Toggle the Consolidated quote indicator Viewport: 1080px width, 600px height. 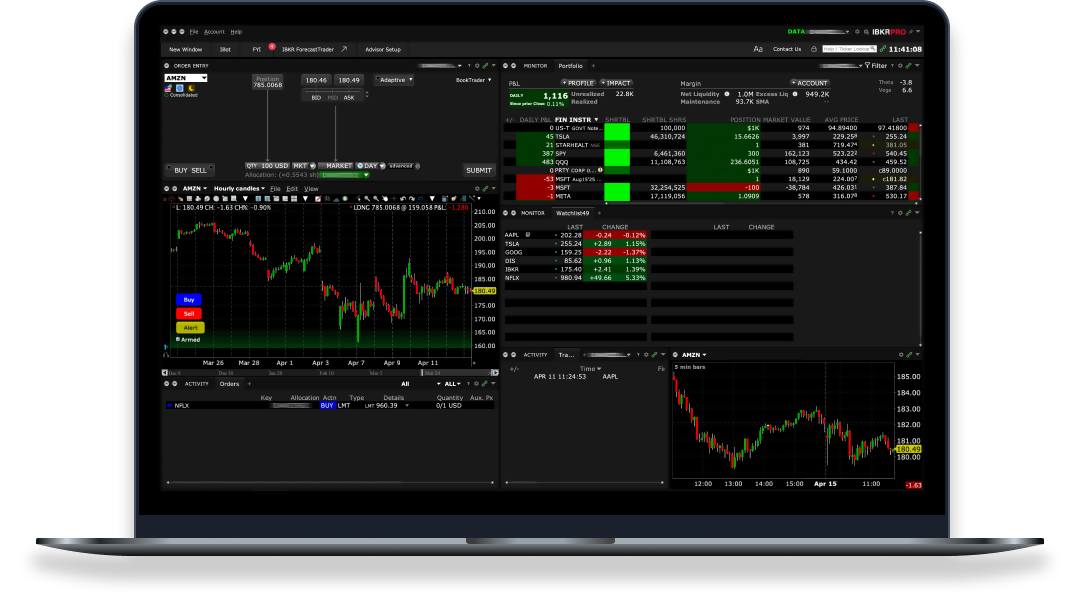[x=183, y=95]
